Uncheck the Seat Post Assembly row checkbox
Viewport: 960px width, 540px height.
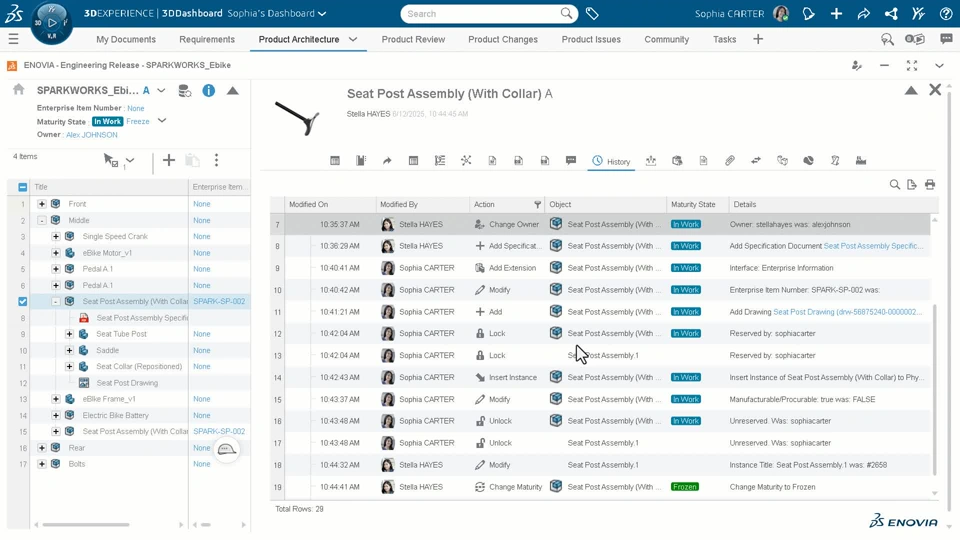[x=23, y=301]
